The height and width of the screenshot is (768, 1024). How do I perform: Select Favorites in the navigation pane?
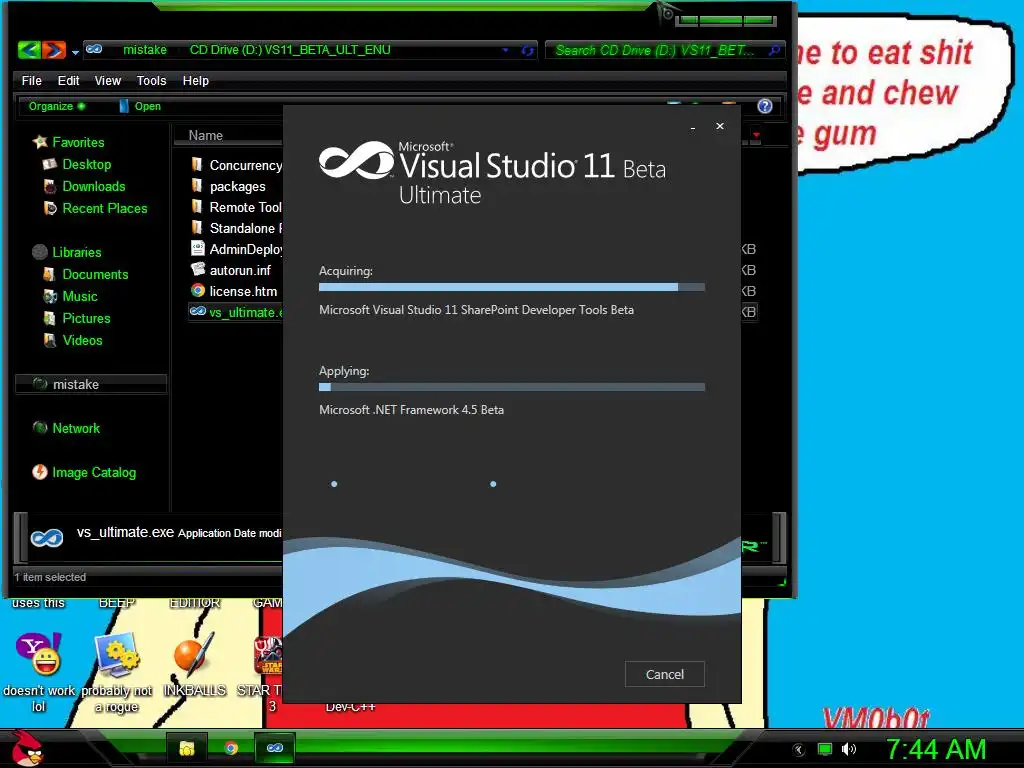(78, 142)
